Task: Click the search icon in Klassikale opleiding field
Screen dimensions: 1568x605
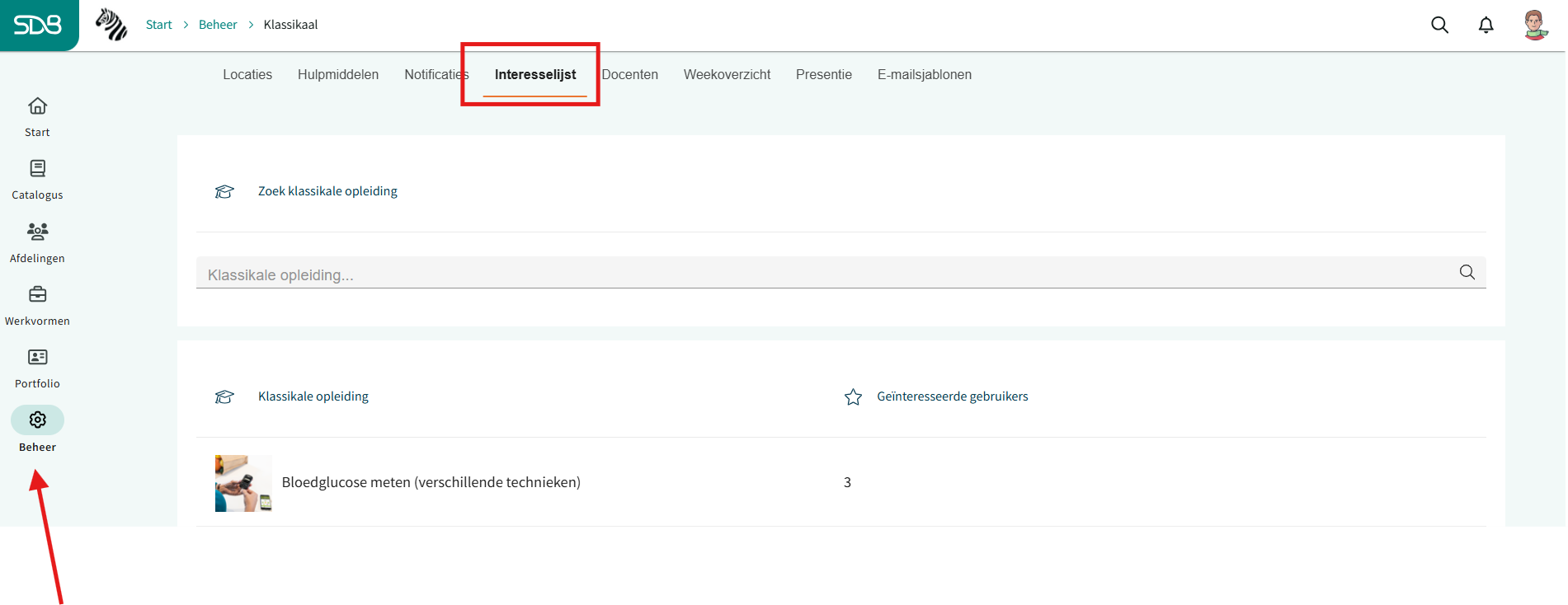Action: (1467, 272)
